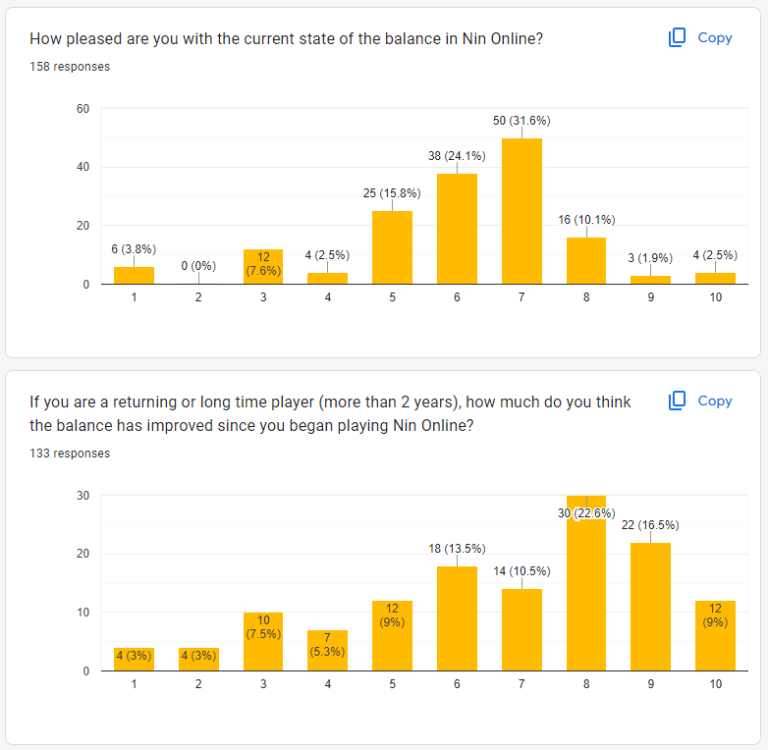The height and width of the screenshot is (750, 768).
Task: Select the small bar under 3 (1.9%)
Action: (x=650, y=280)
